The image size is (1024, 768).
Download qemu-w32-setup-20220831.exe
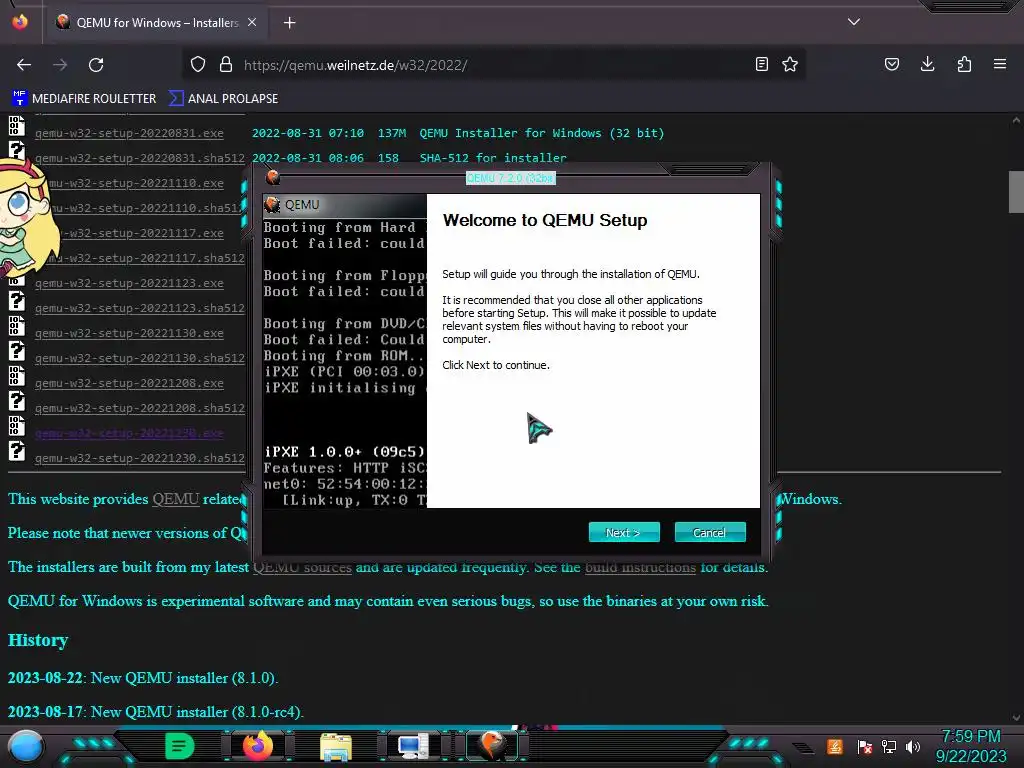[129, 133]
